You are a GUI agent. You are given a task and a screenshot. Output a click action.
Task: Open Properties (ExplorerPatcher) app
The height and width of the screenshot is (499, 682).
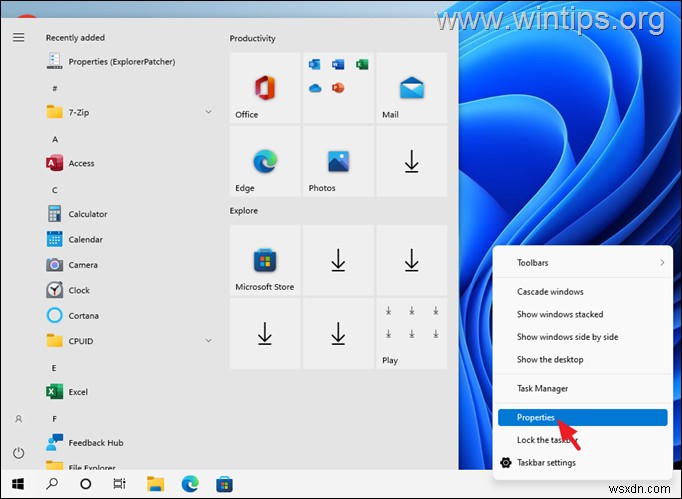click(110, 62)
